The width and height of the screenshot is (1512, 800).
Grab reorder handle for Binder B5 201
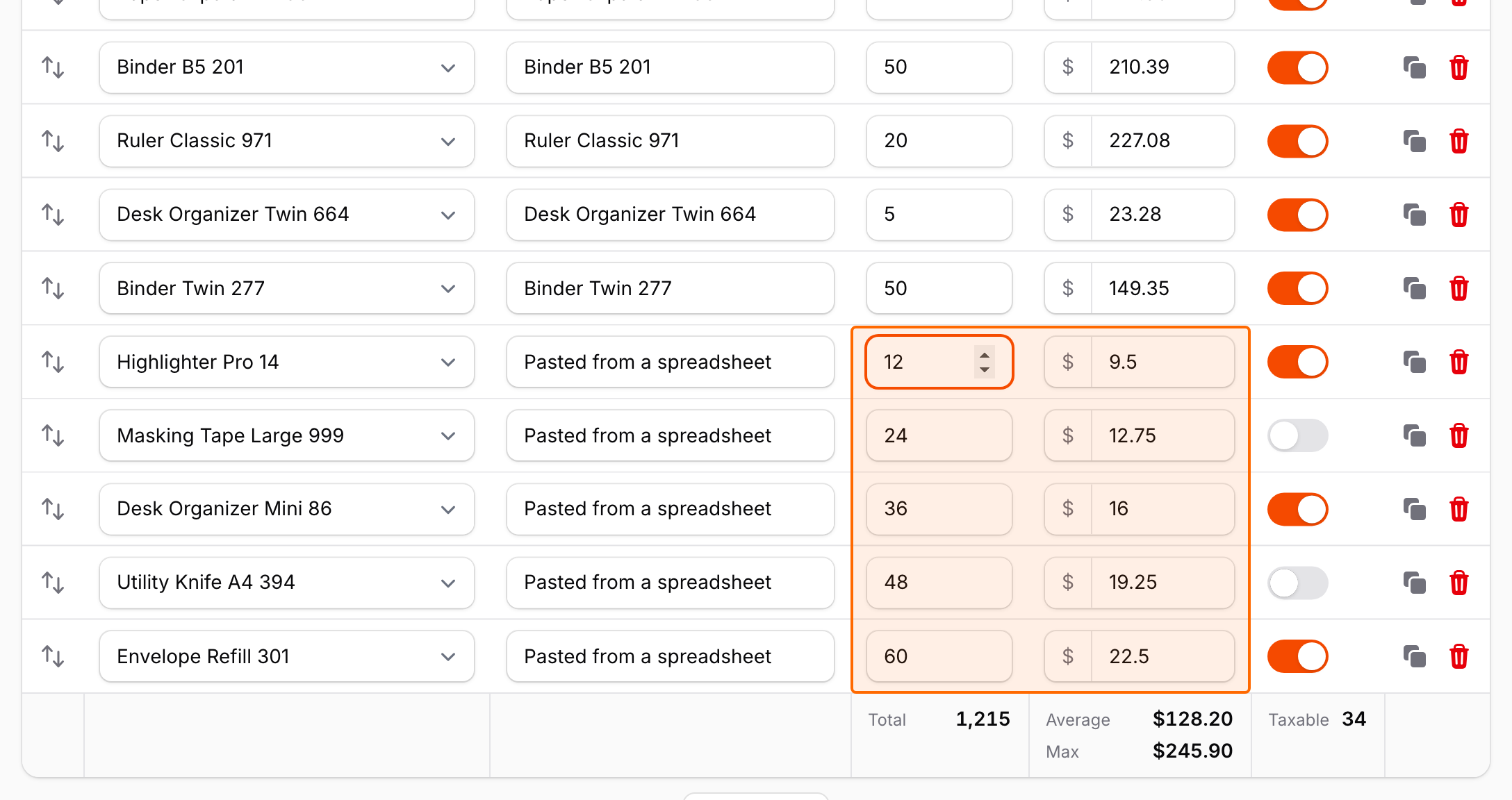(53, 68)
